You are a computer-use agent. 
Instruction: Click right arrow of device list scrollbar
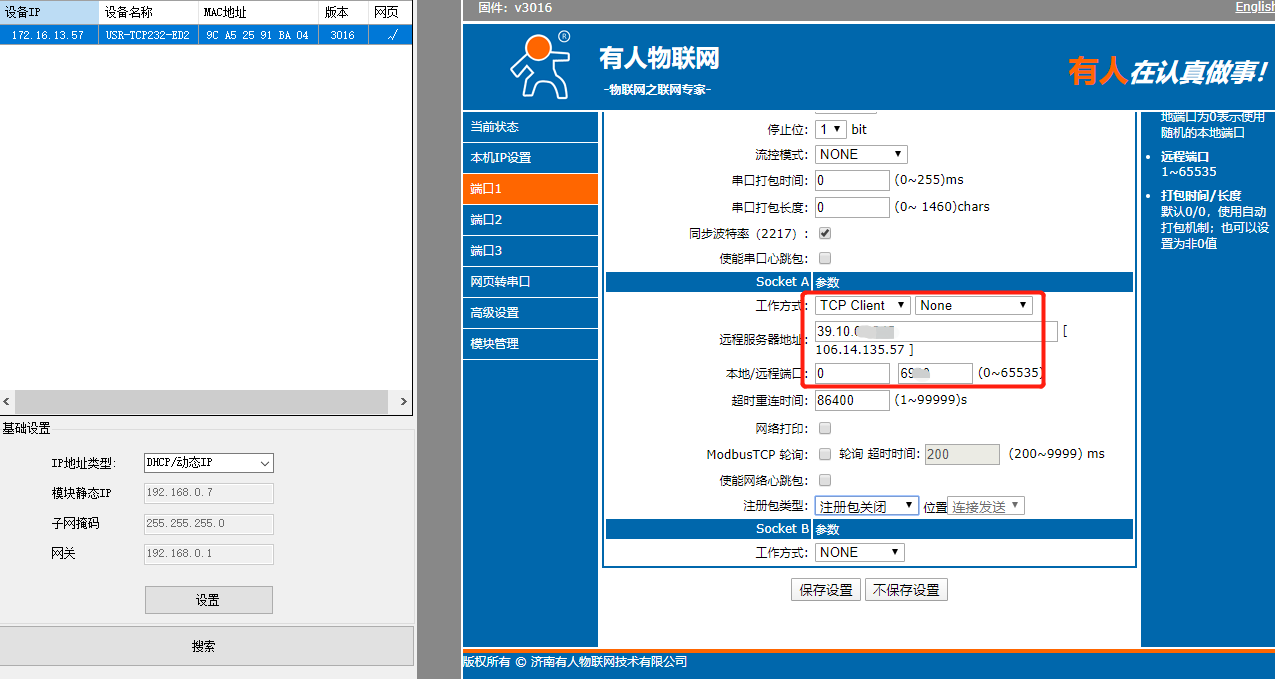click(404, 402)
